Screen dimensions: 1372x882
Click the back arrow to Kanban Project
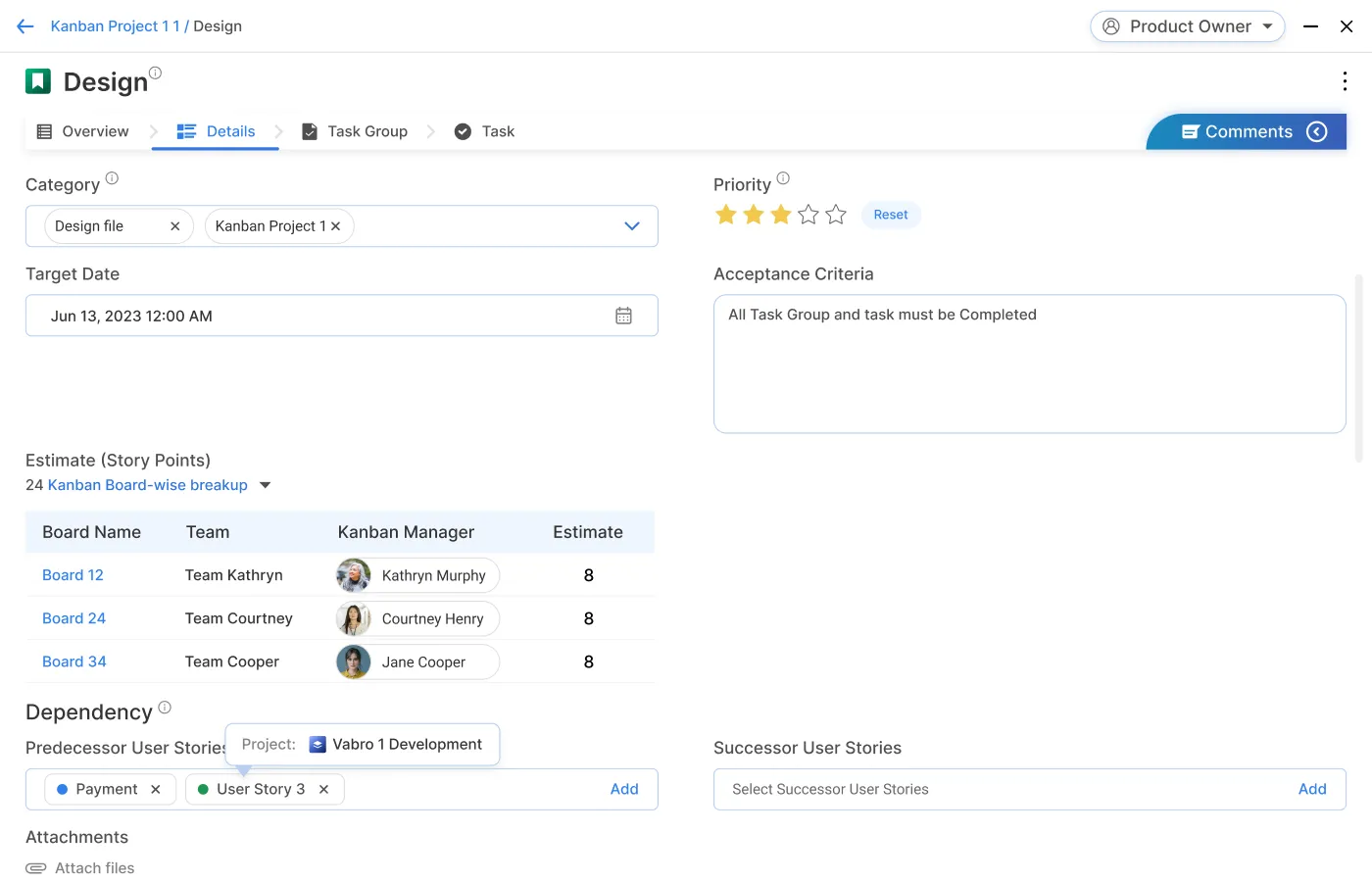[x=24, y=26]
